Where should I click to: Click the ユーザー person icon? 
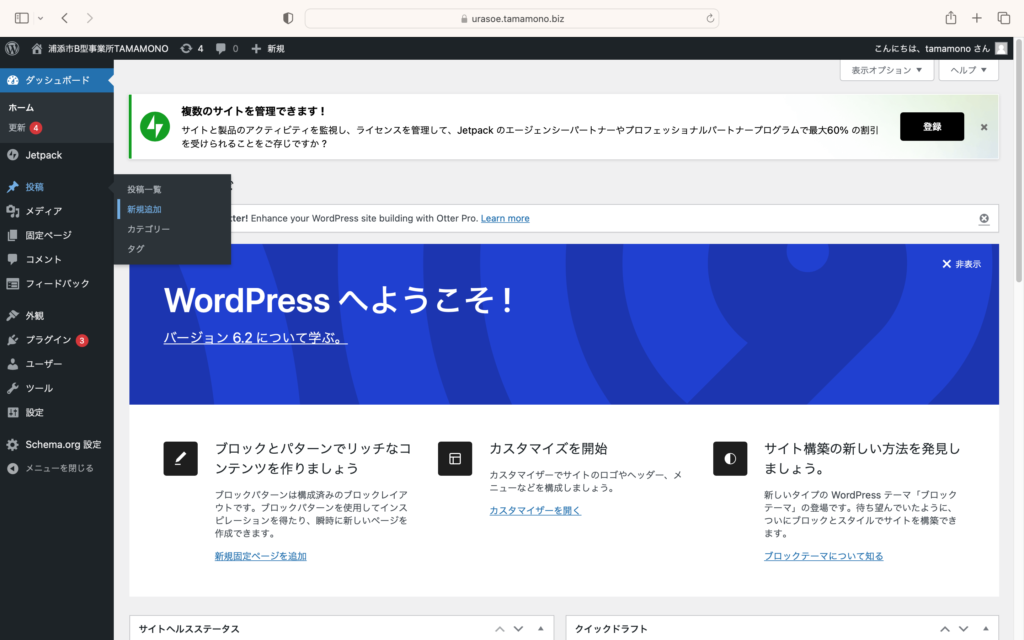12,364
